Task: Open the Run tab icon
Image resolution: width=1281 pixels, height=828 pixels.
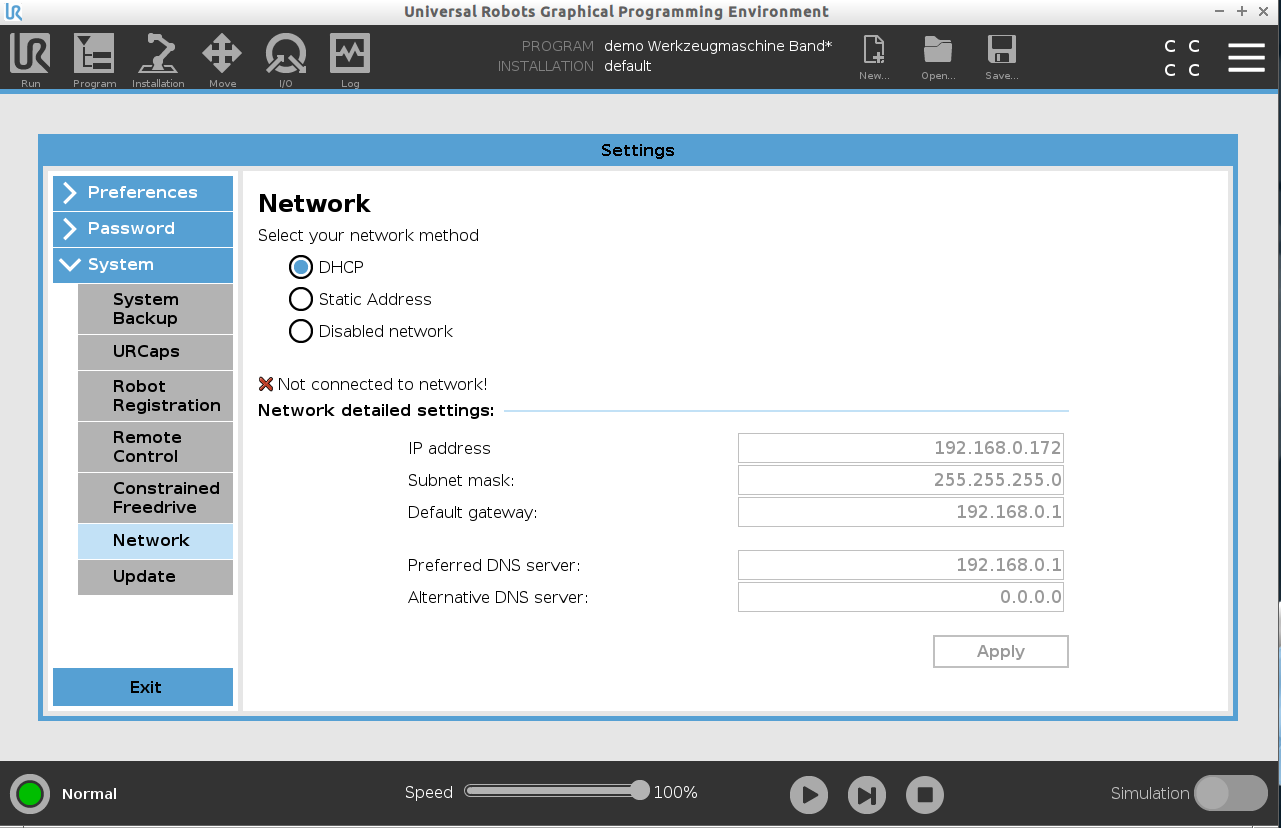Action: pos(31,56)
